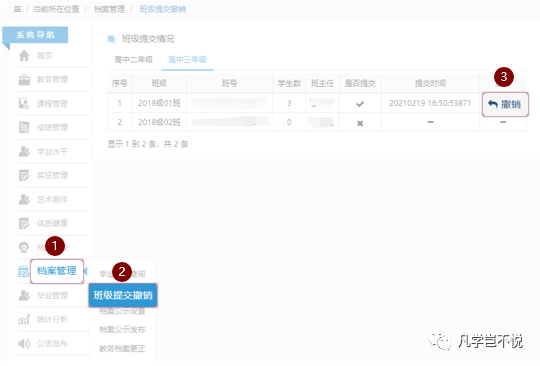
Task: Click the 统计分析 chart icon
Action: pyautogui.click(x=24, y=319)
